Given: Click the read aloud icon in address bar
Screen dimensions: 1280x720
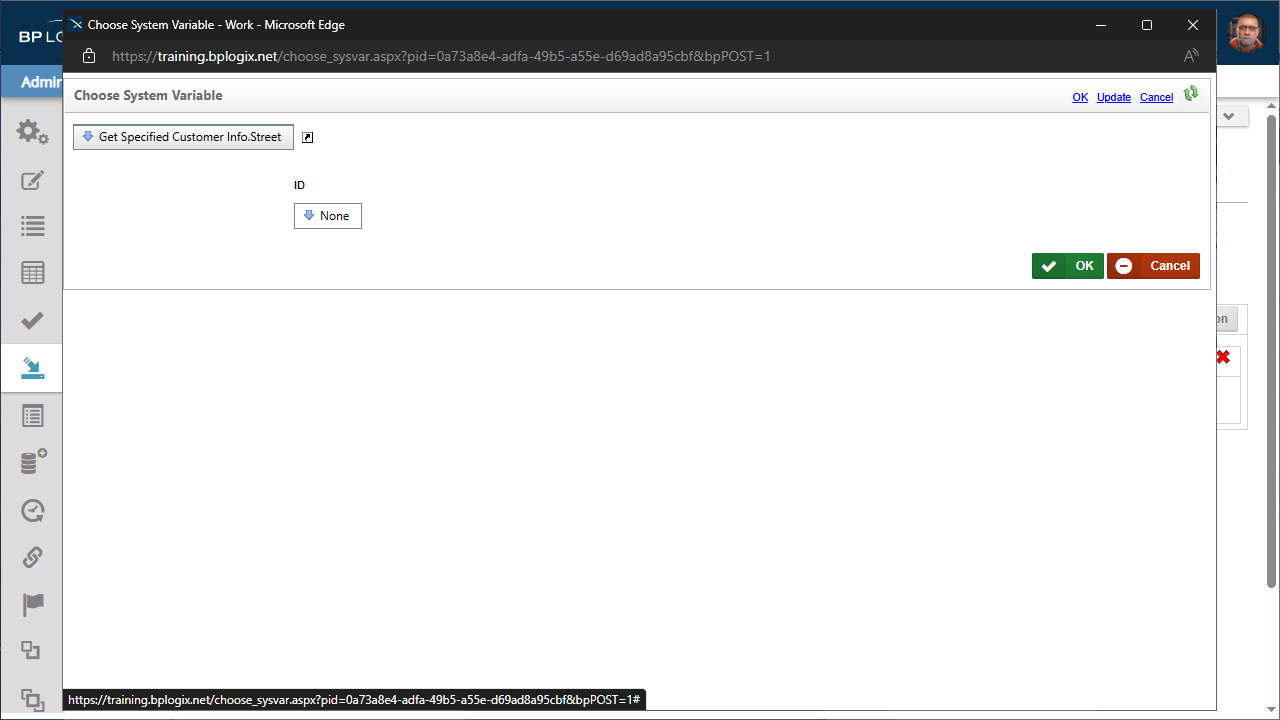Looking at the screenshot, I should [1191, 56].
